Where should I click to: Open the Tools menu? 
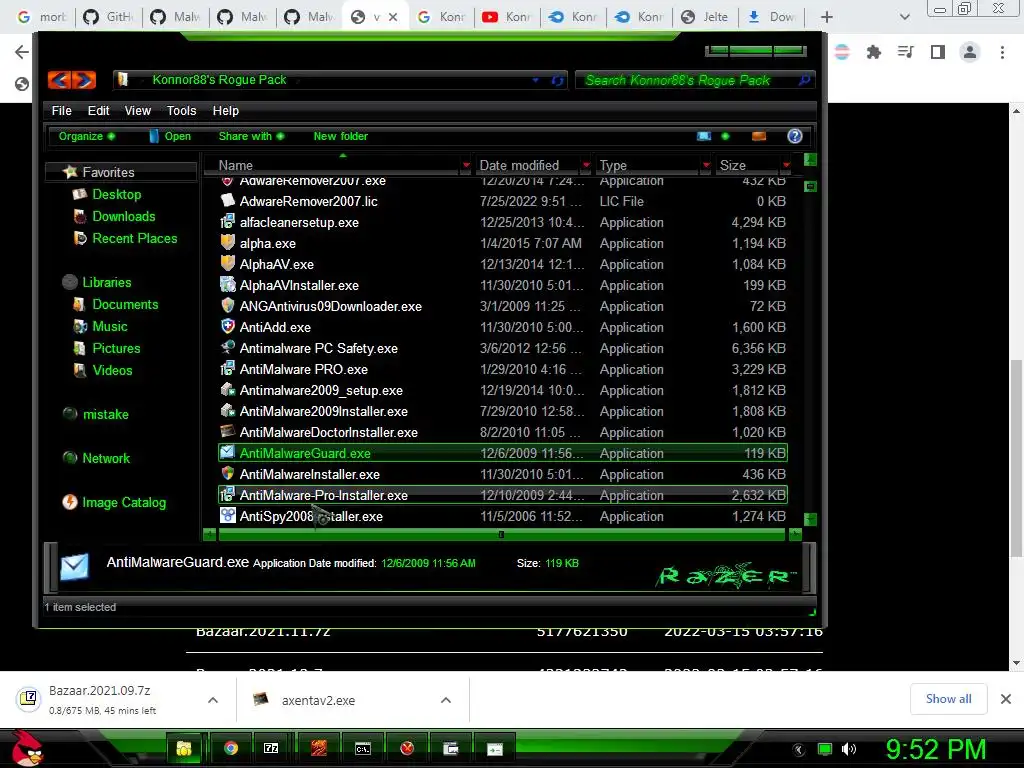pos(182,110)
